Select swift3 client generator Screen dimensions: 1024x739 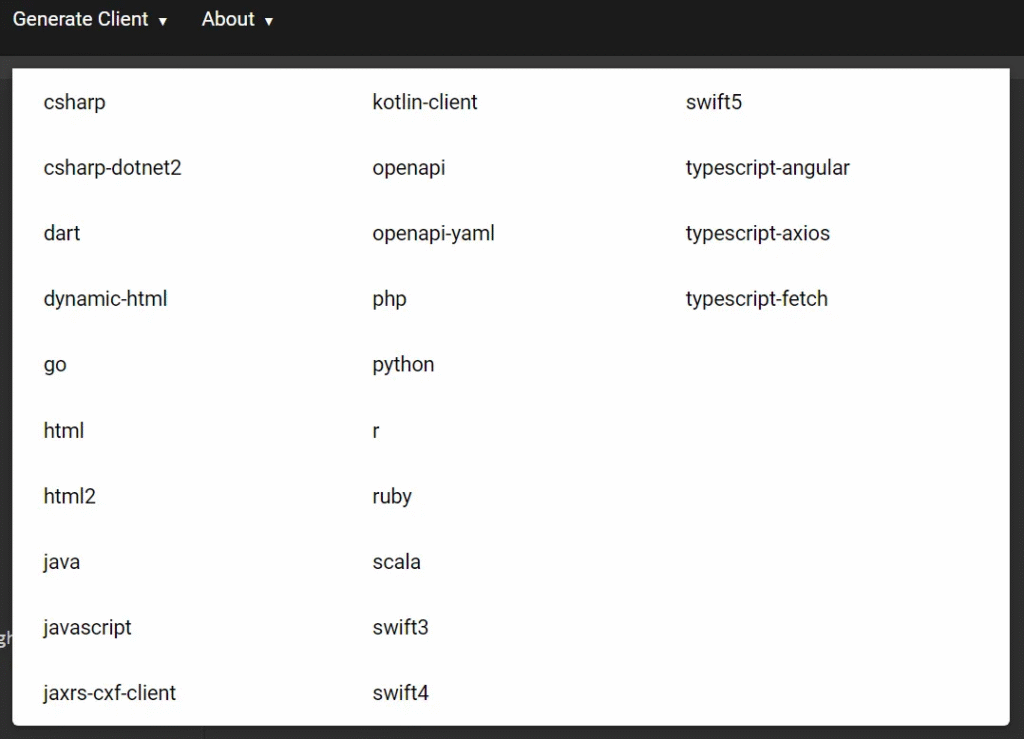(x=400, y=627)
